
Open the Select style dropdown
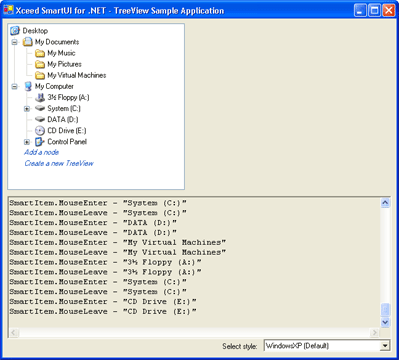[385, 346]
